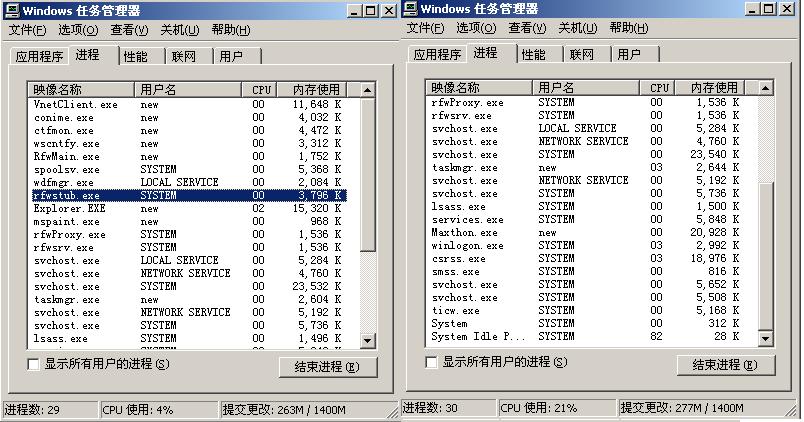Screen dimensions: 804x422
Task: Select taskmgr.exe process in right window
Action: 586,168
